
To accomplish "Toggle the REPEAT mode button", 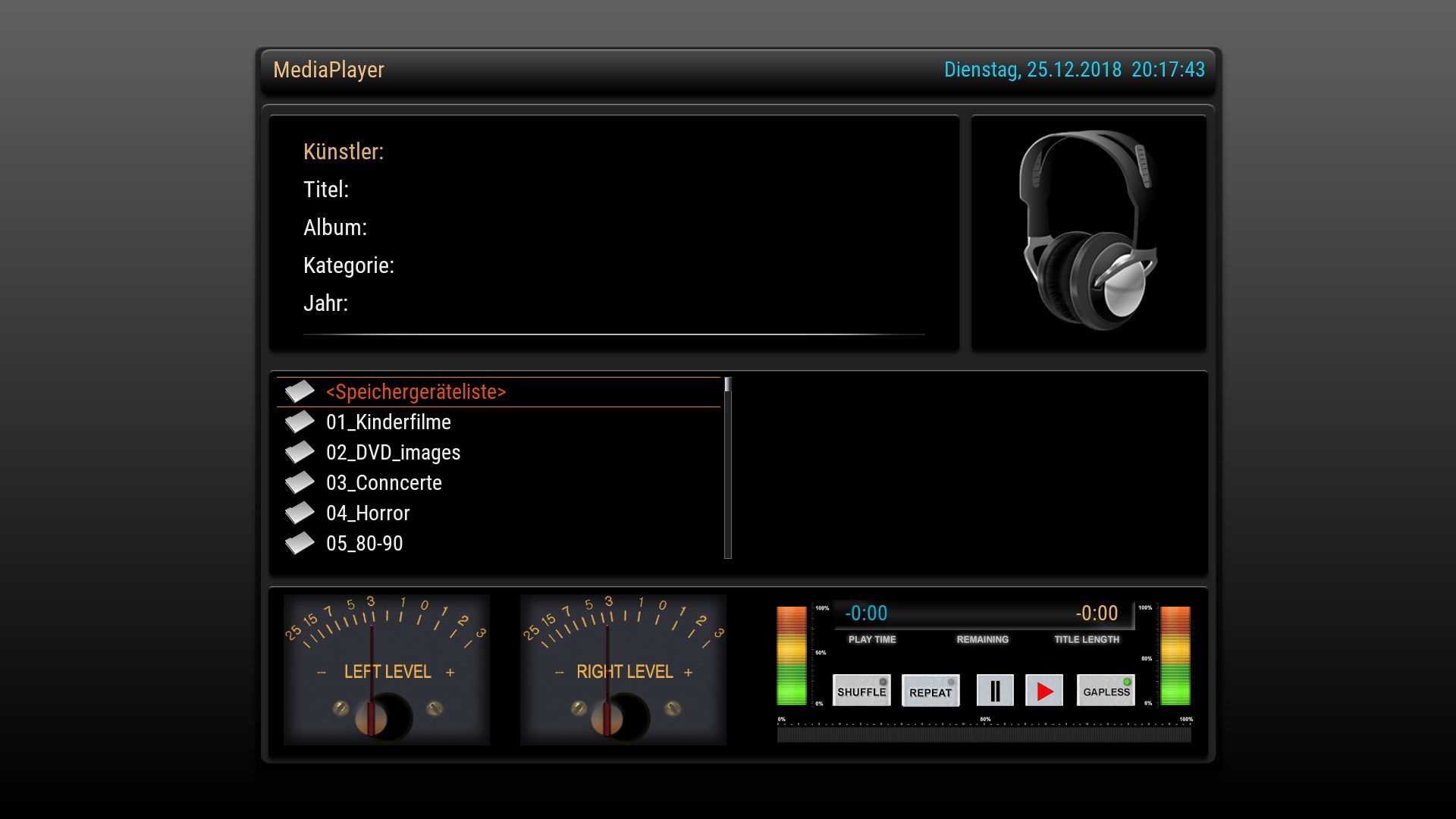I will click(930, 691).
